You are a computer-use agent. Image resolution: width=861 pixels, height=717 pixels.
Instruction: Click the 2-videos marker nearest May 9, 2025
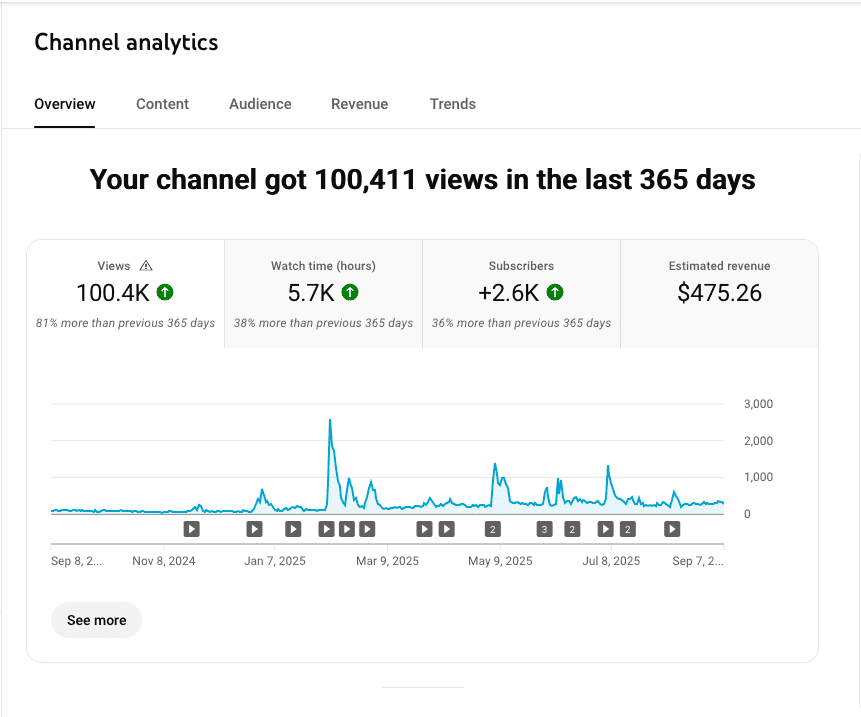click(x=492, y=529)
